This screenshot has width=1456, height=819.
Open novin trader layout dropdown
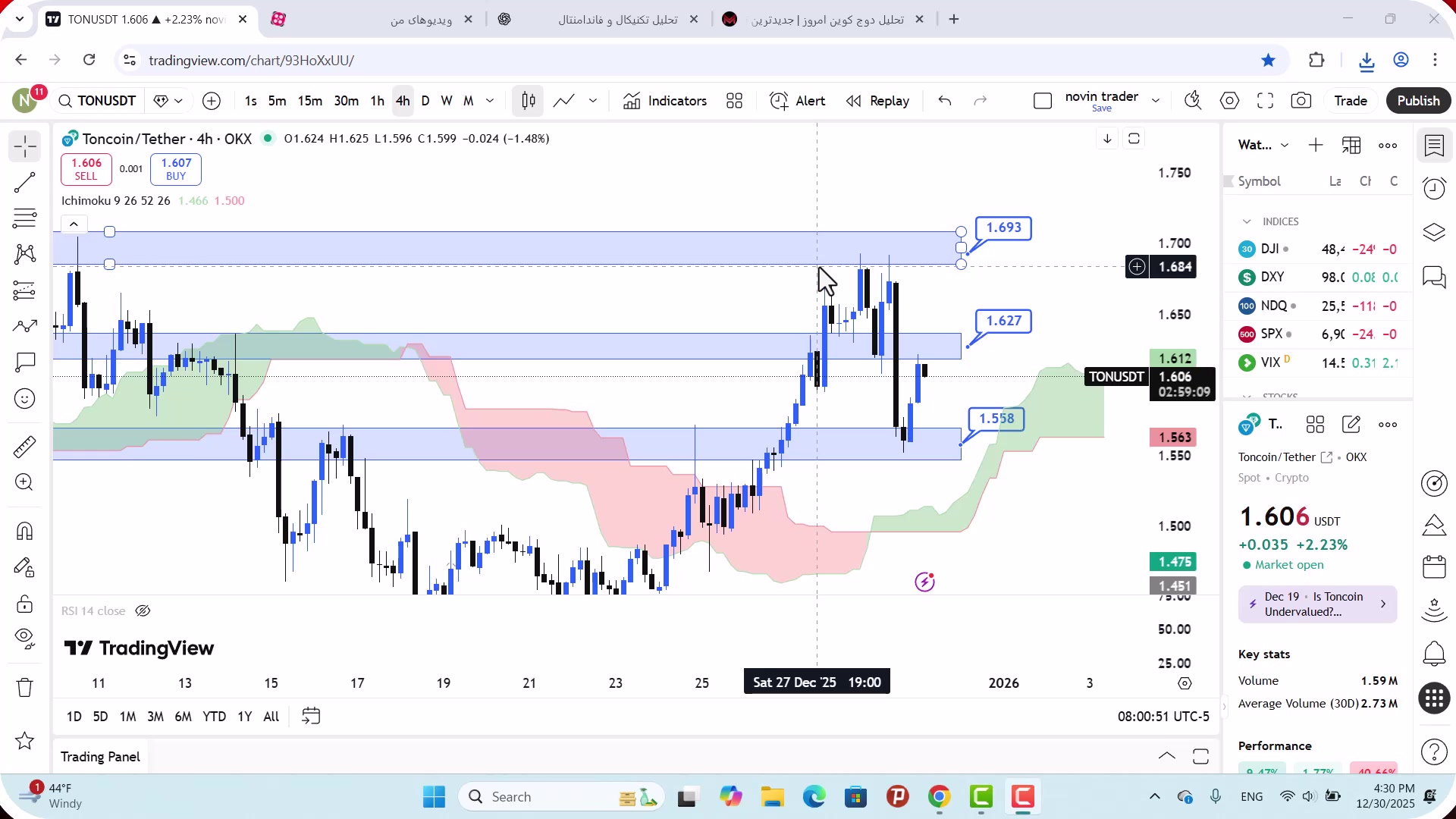[1156, 101]
